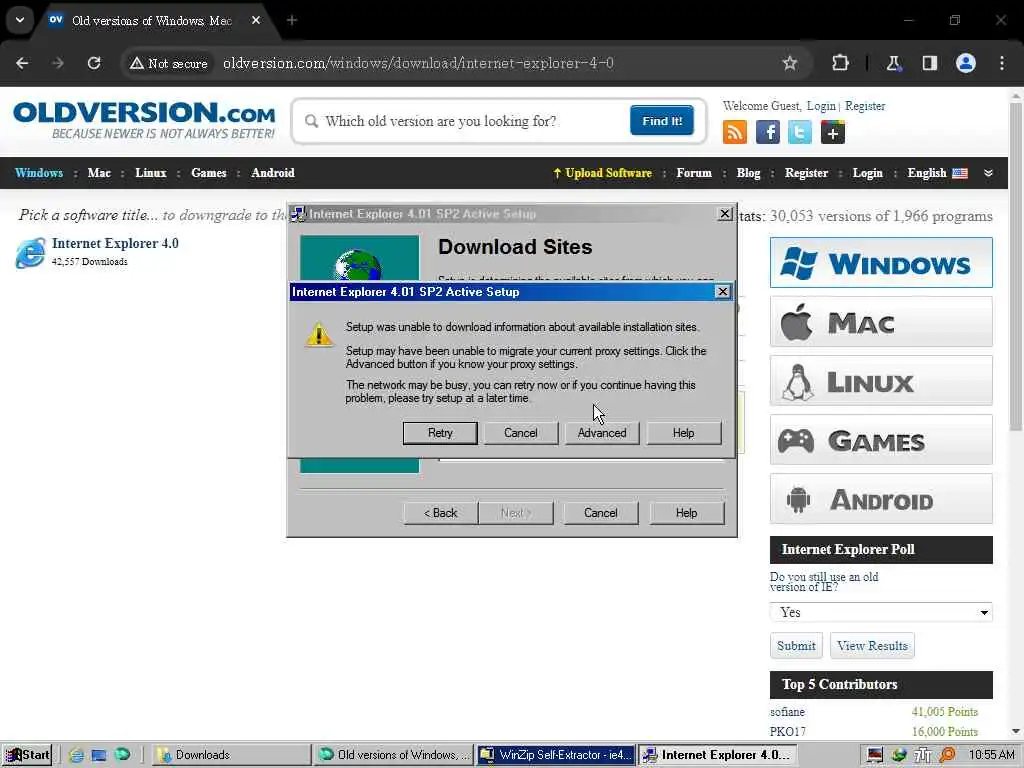Click the RSS feed icon
Screen dimensions: 1024x768
pyautogui.click(x=734, y=133)
